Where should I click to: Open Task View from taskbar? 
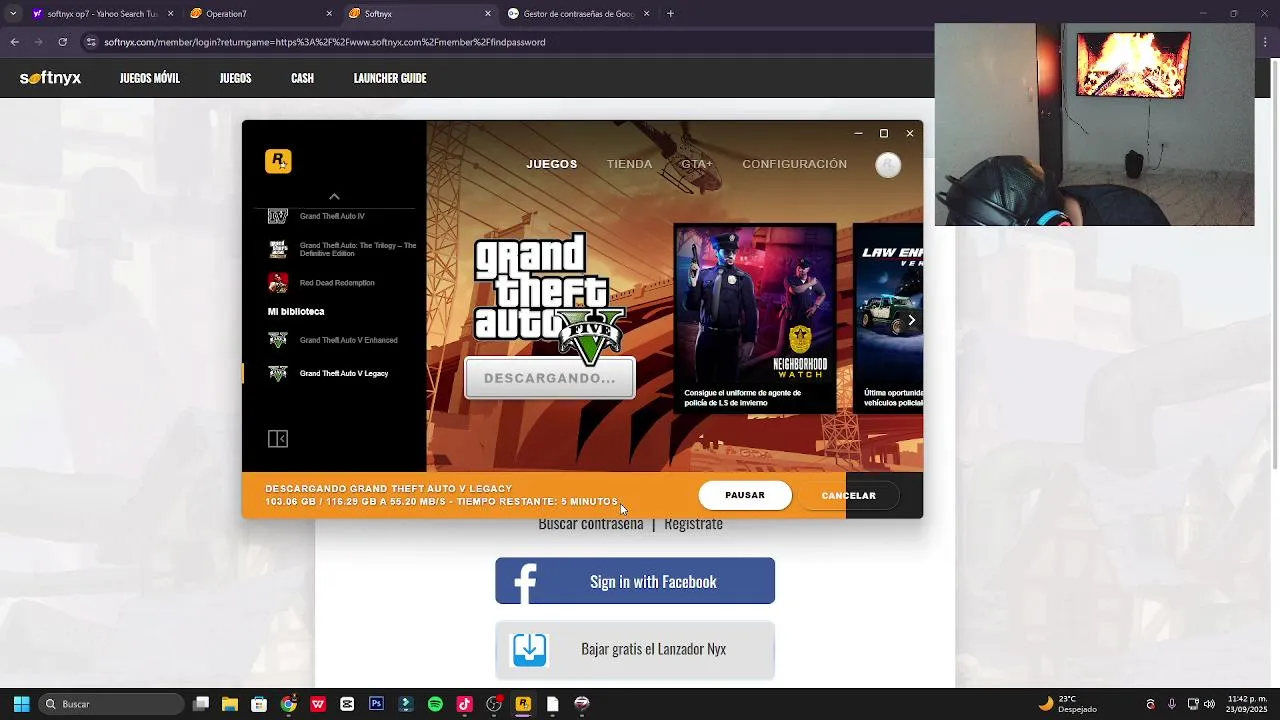pos(201,704)
